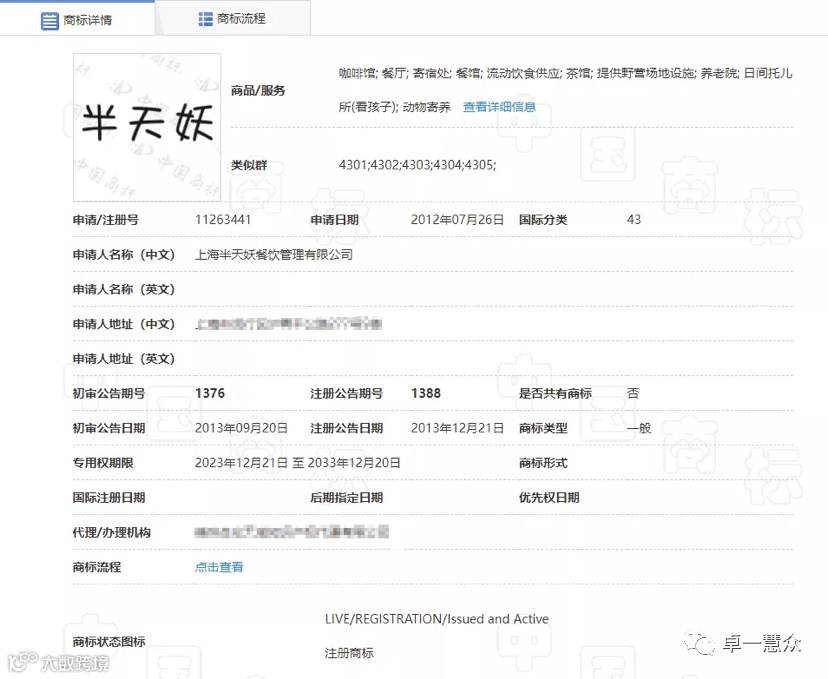
Task: Select the 专用权期限 label
Action: [x=103, y=463]
